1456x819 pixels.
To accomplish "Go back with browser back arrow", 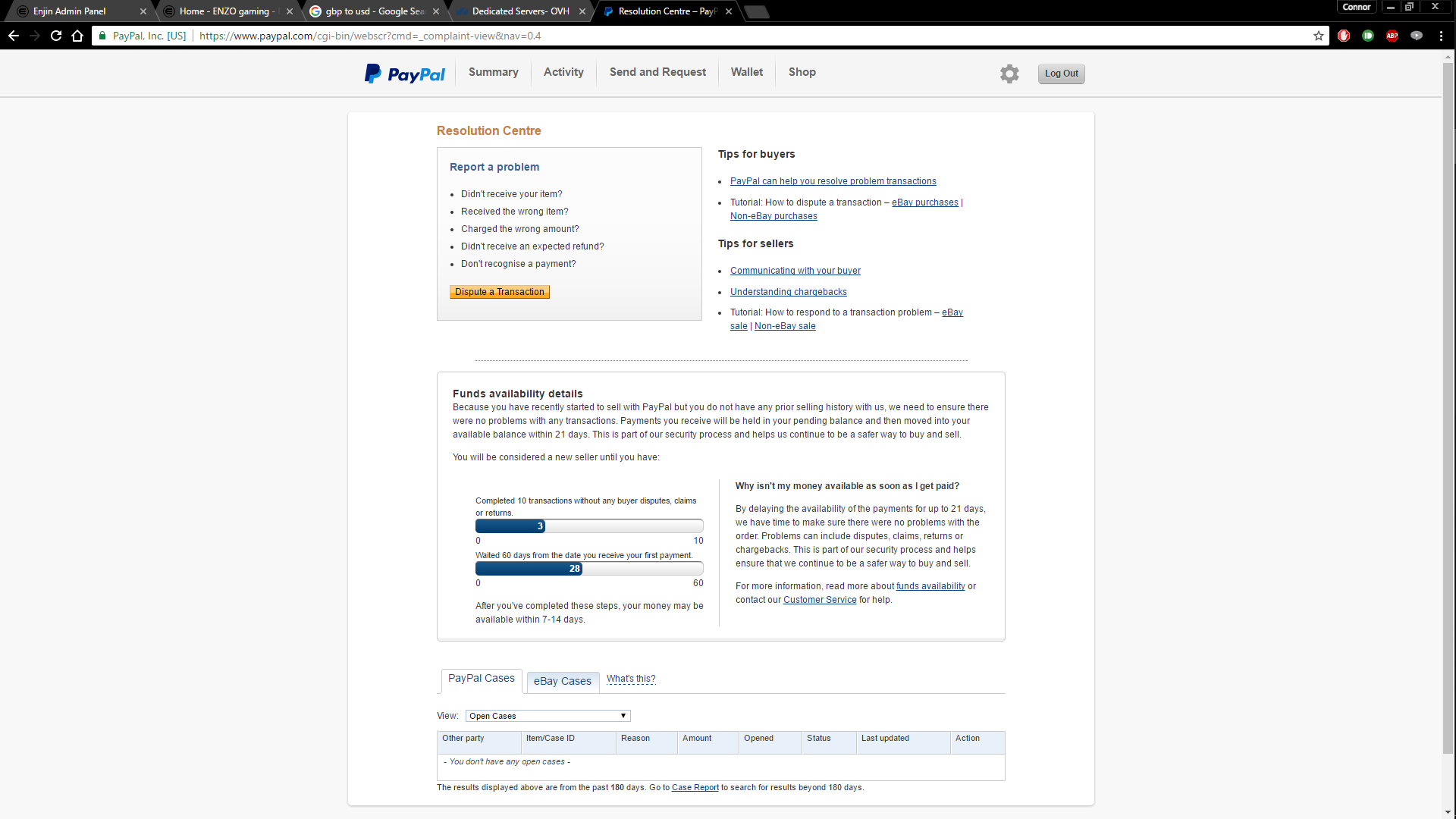I will (14, 36).
